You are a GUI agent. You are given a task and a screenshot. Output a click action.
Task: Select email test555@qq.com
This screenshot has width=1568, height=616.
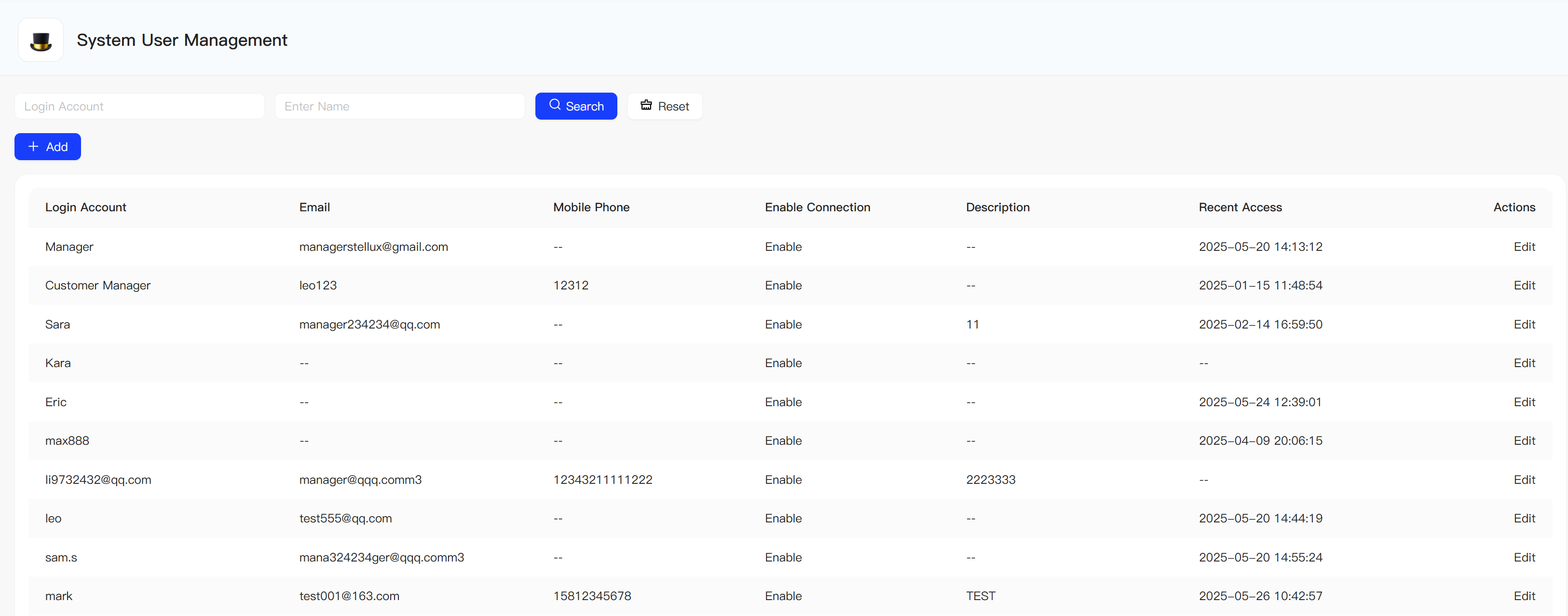pos(345,518)
